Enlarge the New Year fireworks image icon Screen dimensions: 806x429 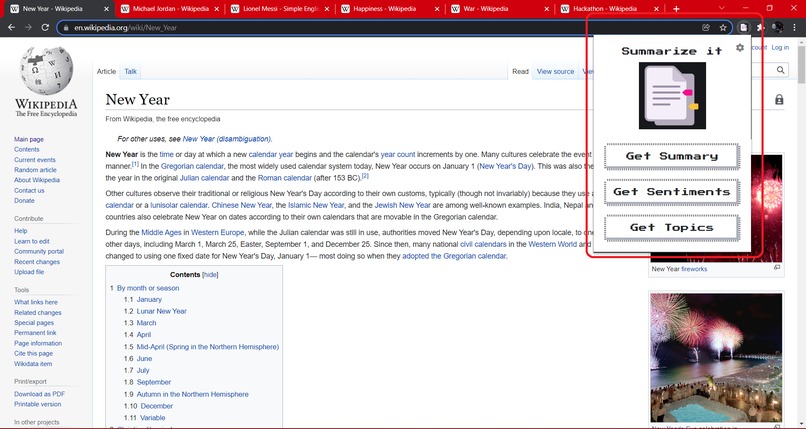[x=777, y=268]
